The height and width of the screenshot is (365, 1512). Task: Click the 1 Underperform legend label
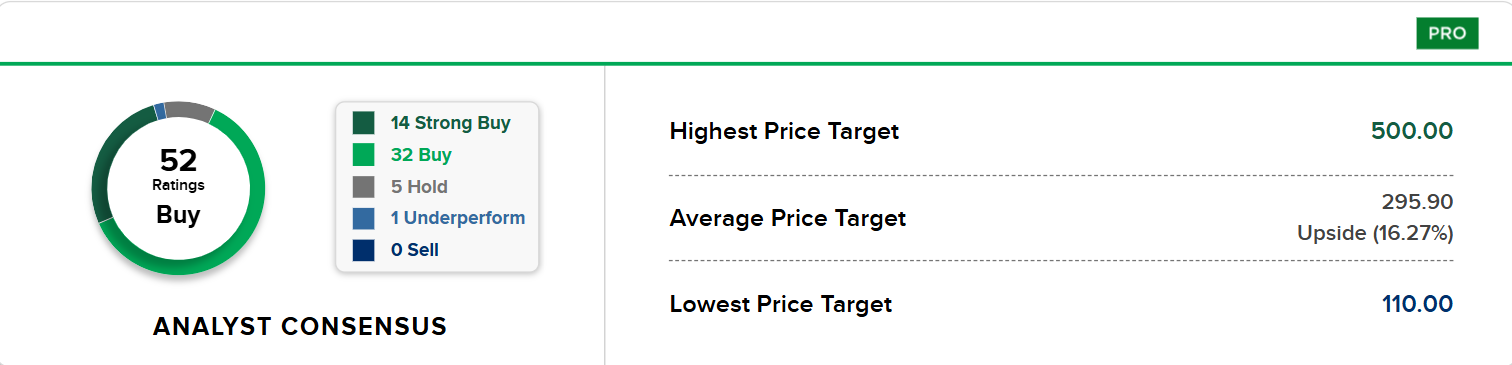[x=457, y=218]
